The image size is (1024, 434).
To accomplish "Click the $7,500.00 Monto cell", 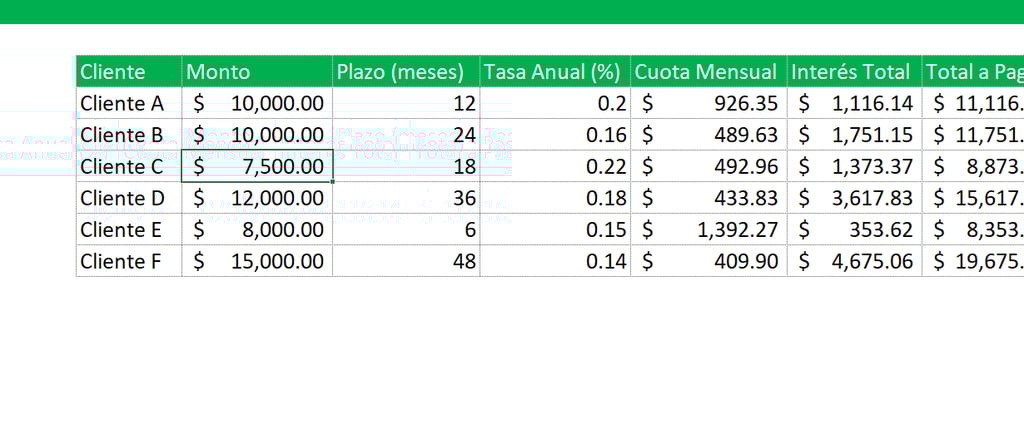I will (257, 166).
